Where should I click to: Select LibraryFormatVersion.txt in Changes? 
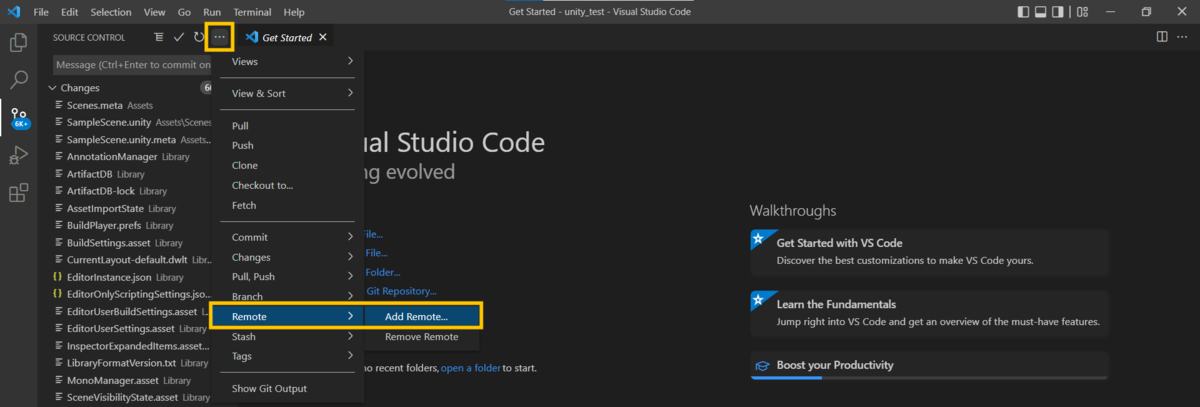point(125,363)
